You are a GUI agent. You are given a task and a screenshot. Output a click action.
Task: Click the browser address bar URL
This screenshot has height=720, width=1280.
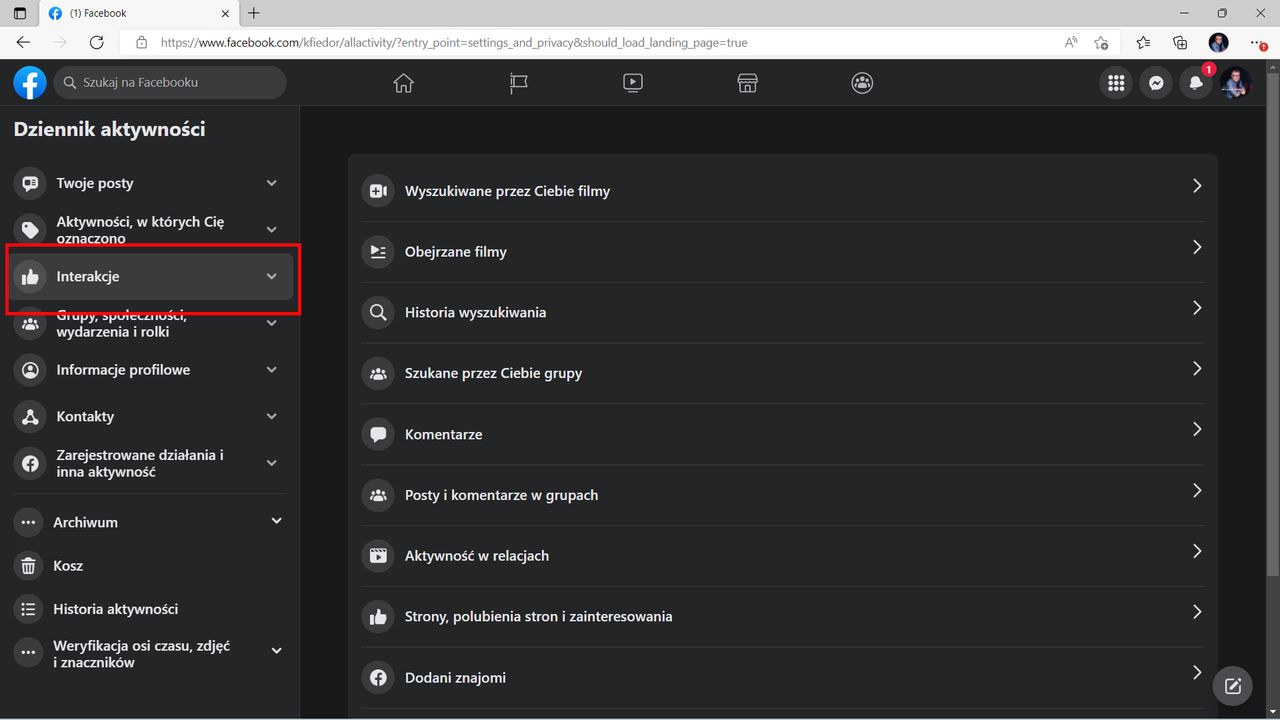[454, 43]
